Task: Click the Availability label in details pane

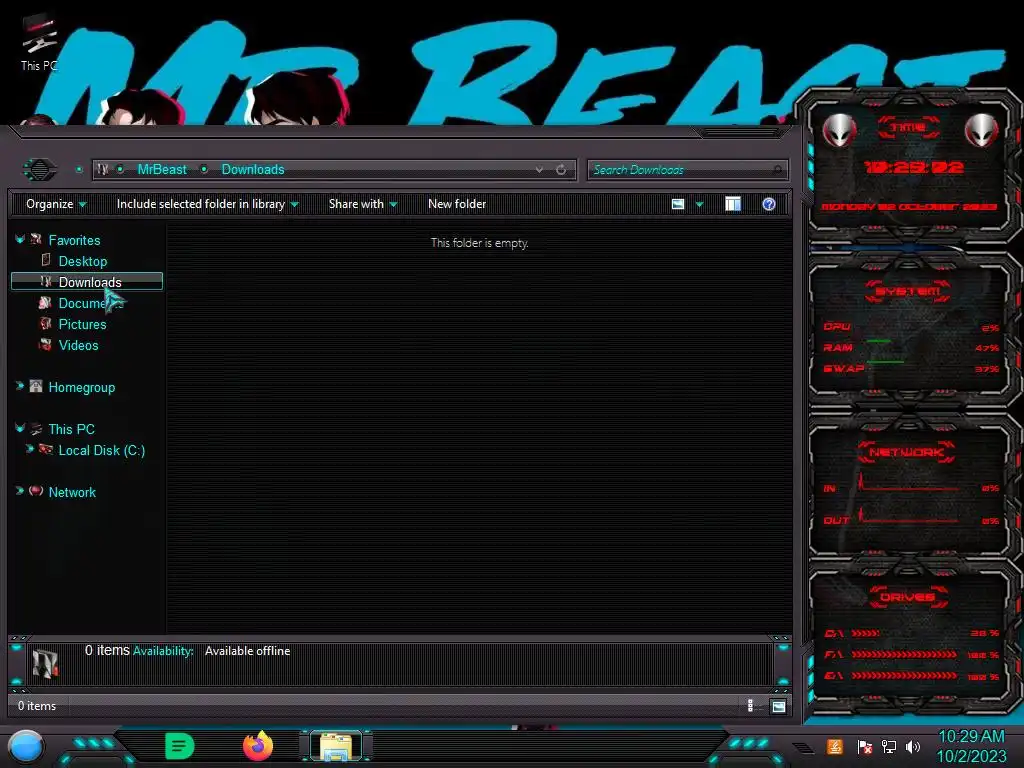Action: click(x=163, y=651)
